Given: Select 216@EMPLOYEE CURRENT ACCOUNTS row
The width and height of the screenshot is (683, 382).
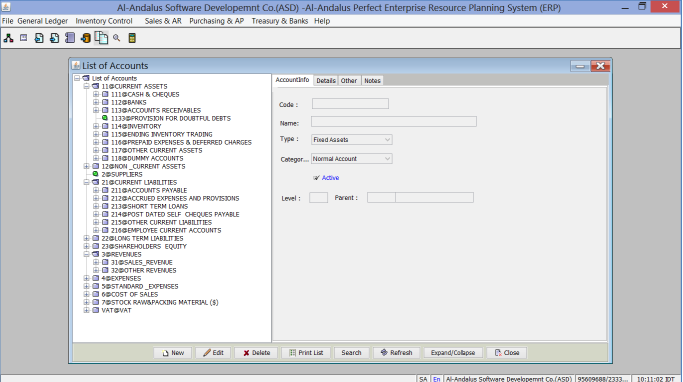Looking at the screenshot, I should pyautogui.click(x=166, y=230).
